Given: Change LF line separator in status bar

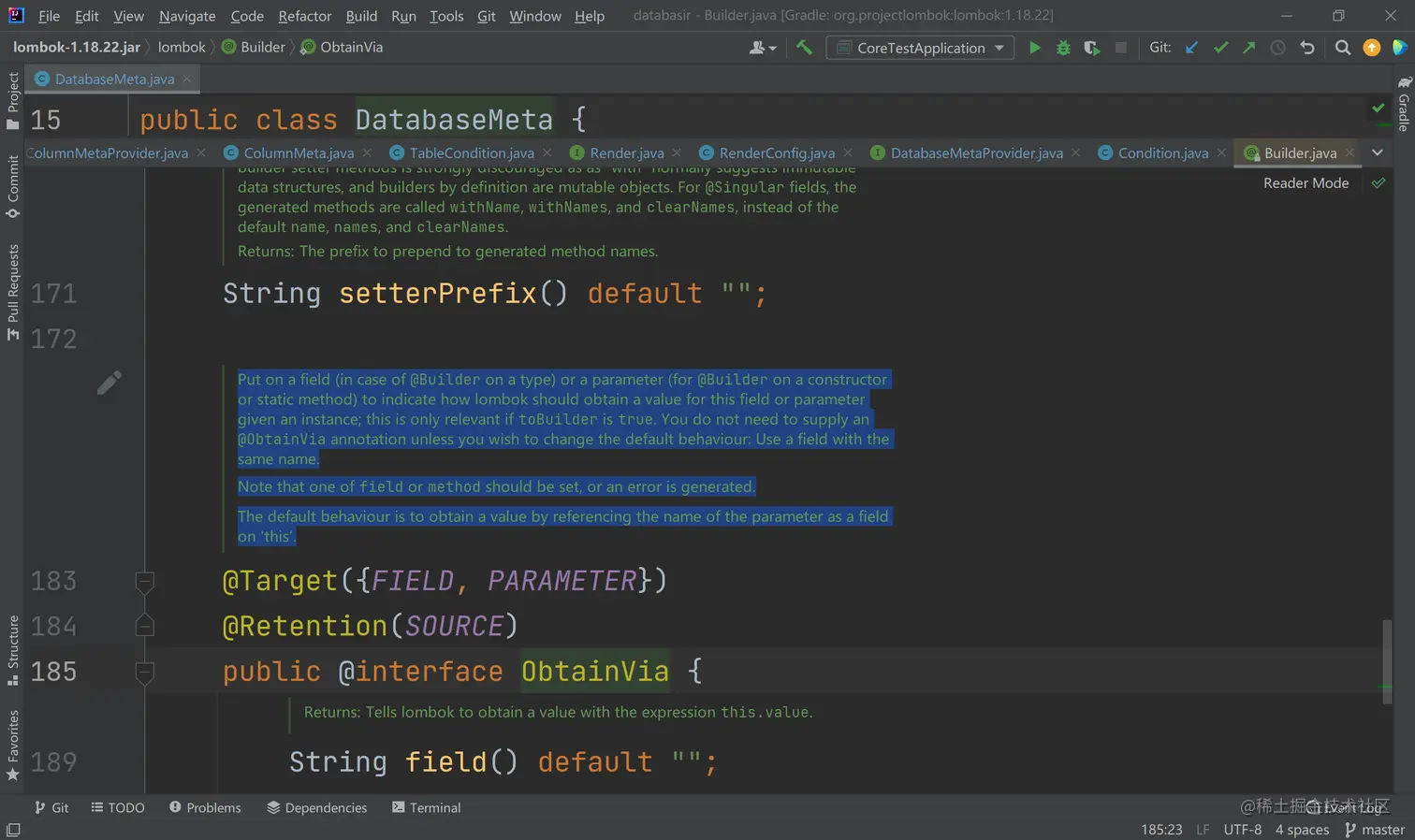Looking at the screenshot, I should (x=1203, y=830).
